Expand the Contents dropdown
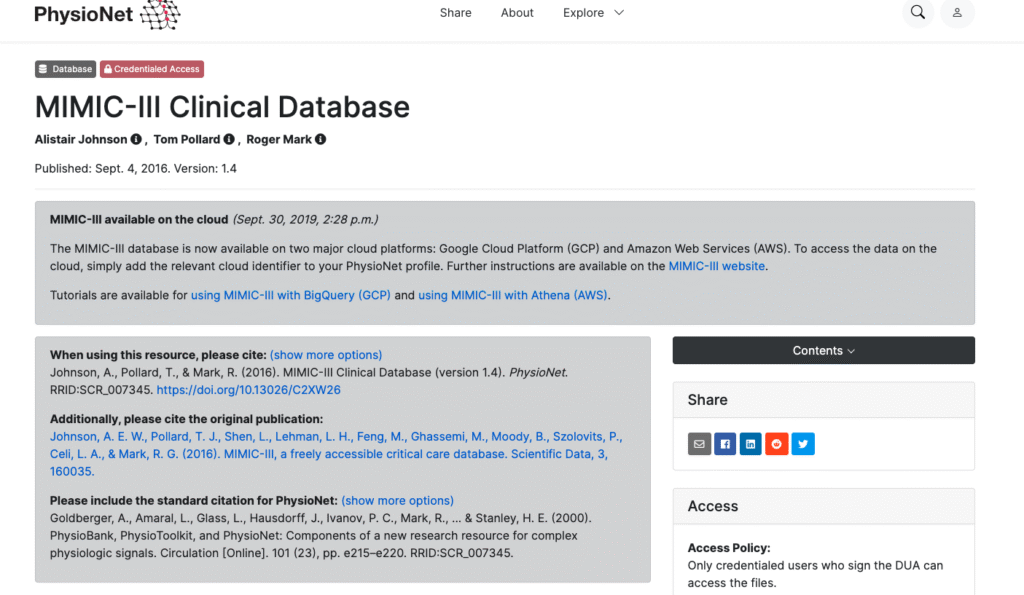Viewport: 1024px width, 595px height. (823, 351)
